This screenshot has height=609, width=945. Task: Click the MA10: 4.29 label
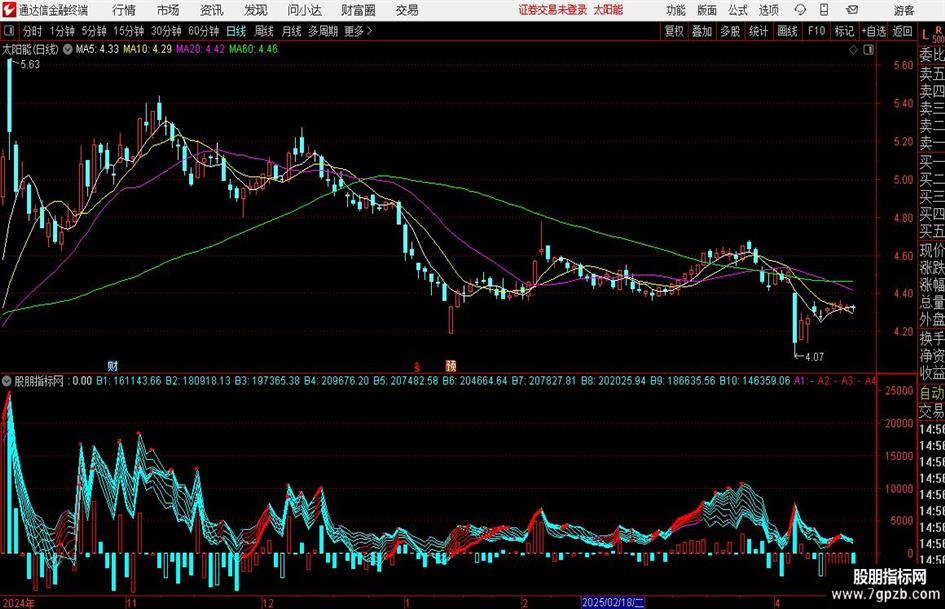[148, 49]
